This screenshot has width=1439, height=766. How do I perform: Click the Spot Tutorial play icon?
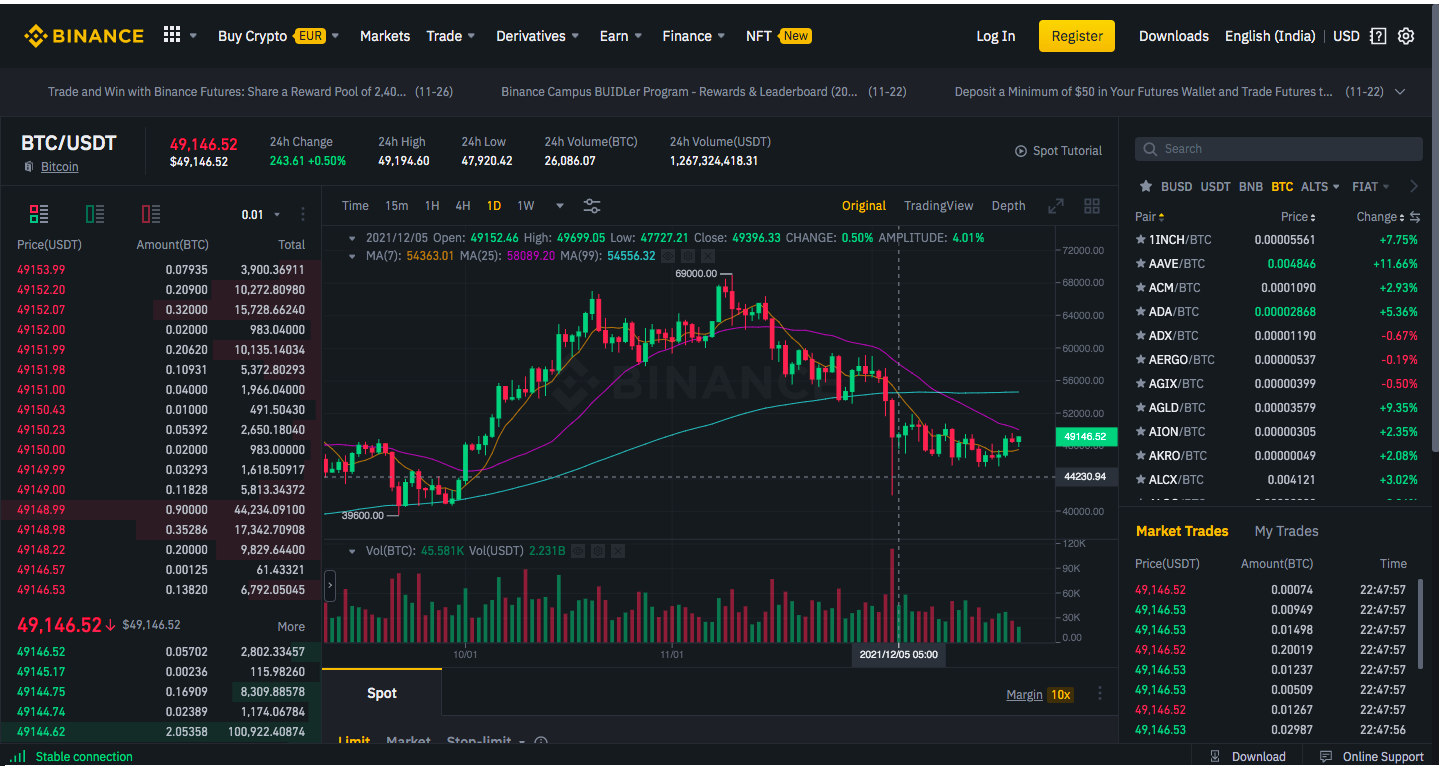tap(1021, 151)
